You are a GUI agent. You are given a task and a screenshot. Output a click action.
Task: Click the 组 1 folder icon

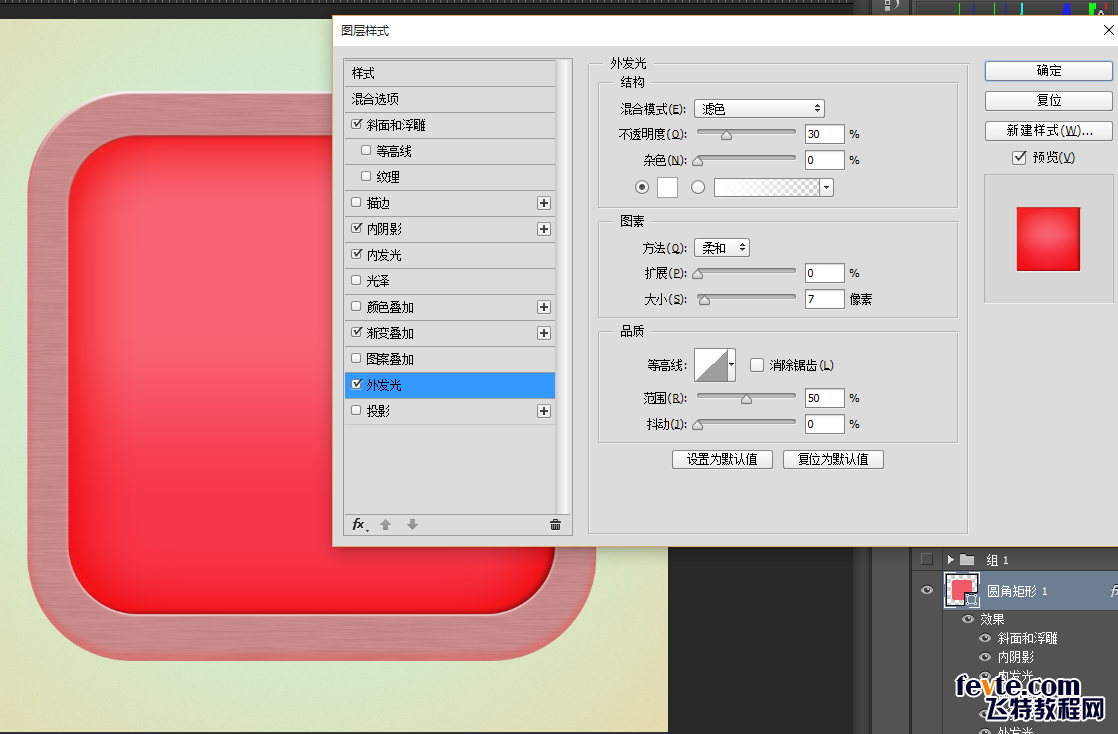(966, 560)
